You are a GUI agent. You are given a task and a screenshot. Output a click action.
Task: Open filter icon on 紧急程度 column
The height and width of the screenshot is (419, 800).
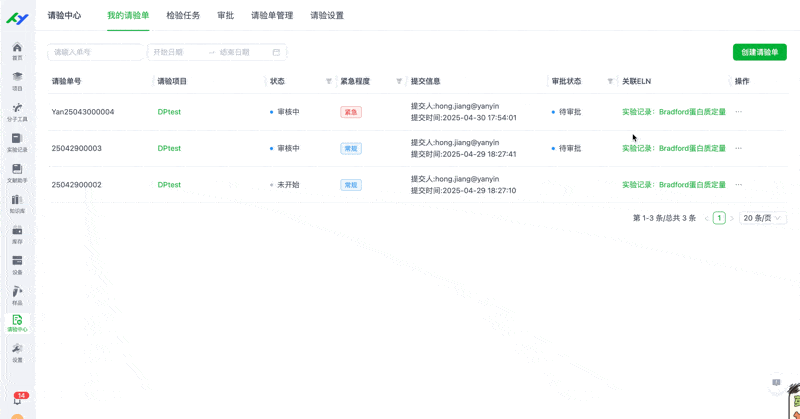point(399,81)
